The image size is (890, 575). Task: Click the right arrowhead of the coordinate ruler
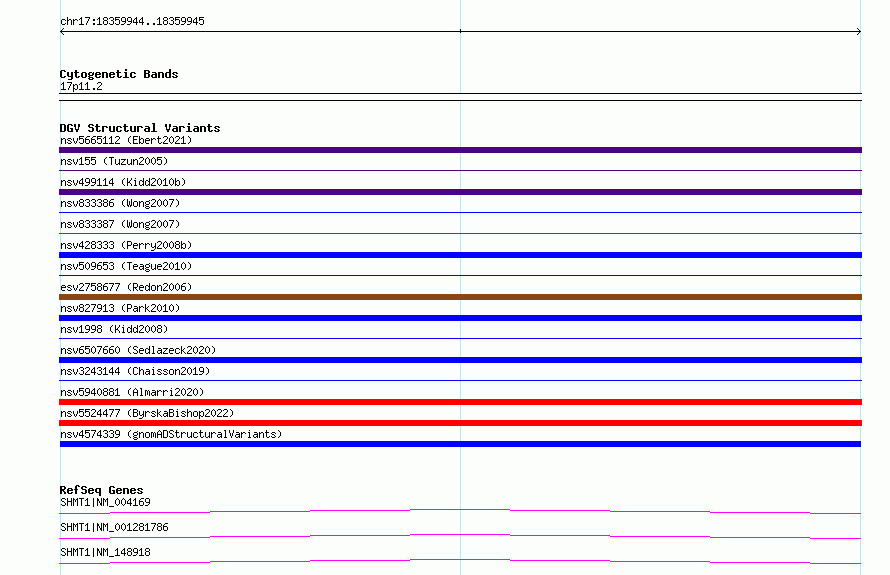click(x=859, y=32)
